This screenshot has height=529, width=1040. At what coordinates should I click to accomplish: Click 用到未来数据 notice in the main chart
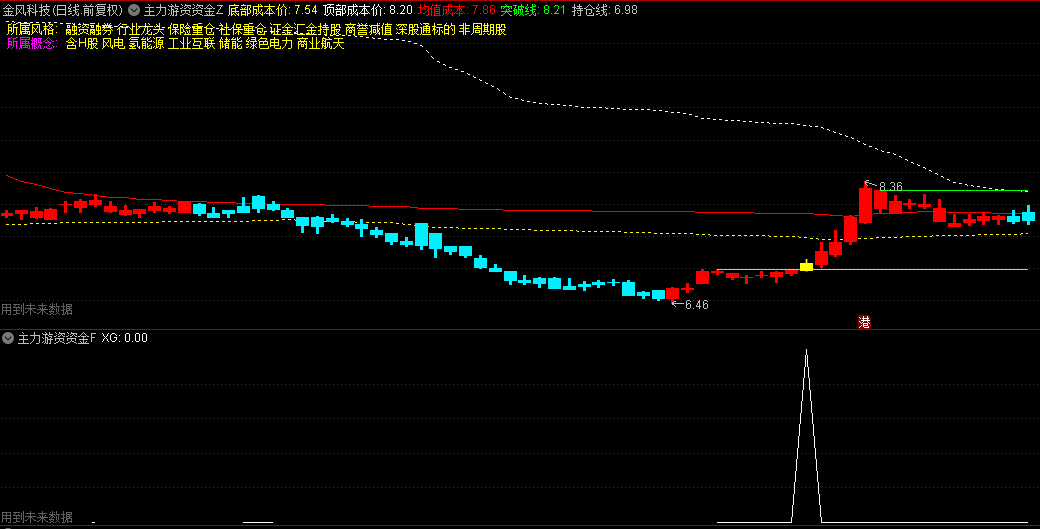tap(36, 310)
